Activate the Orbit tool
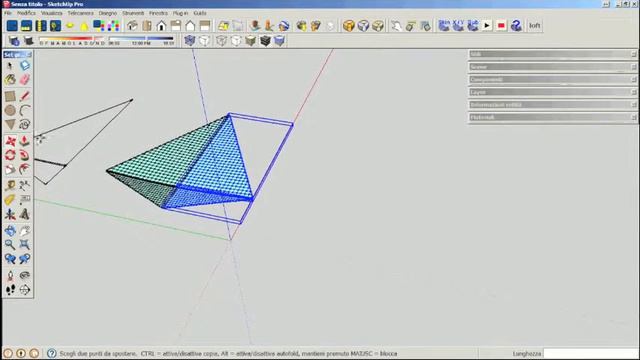 click(x=10, y=231)
